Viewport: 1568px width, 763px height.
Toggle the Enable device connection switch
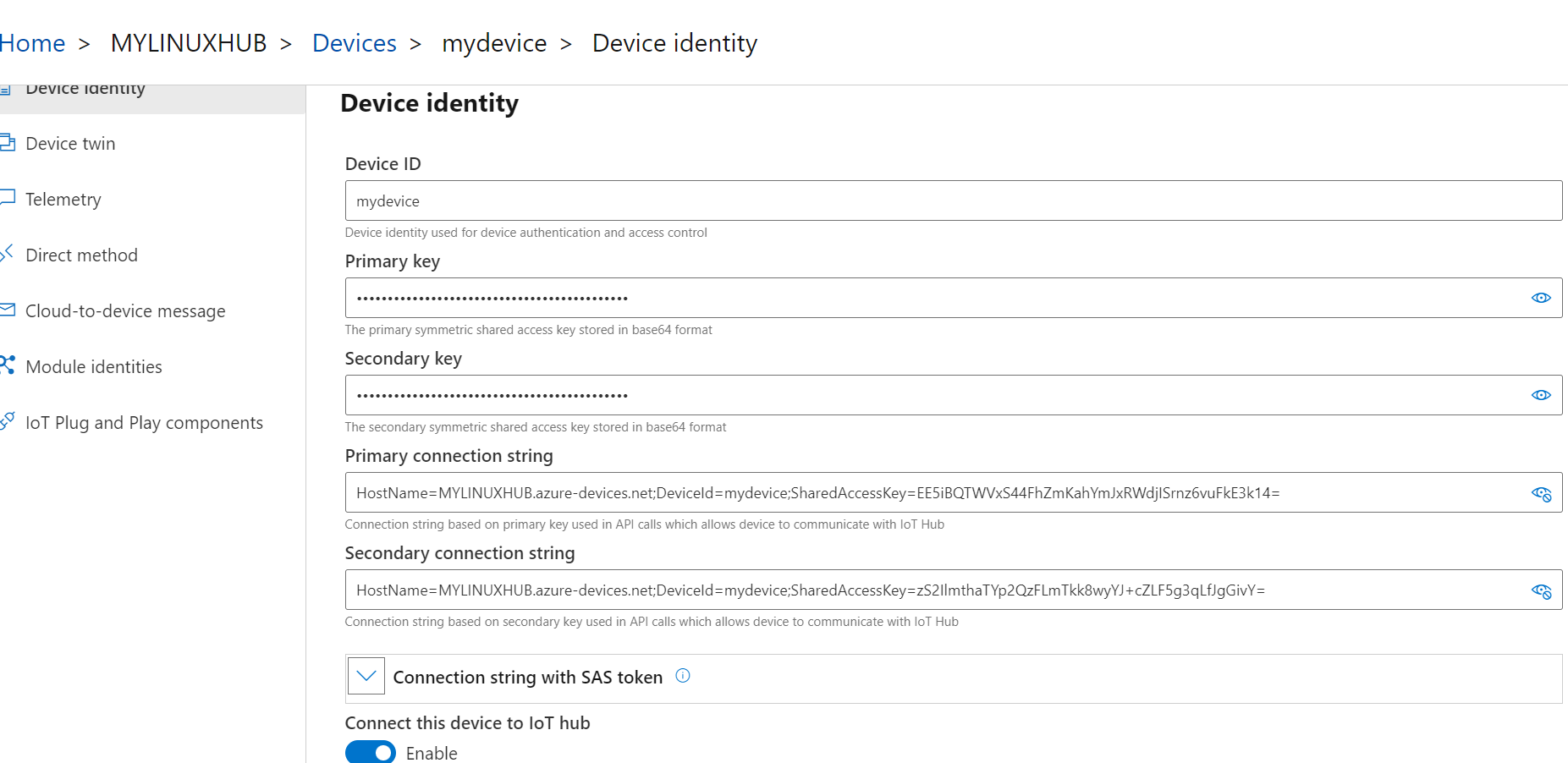point(371,752)
